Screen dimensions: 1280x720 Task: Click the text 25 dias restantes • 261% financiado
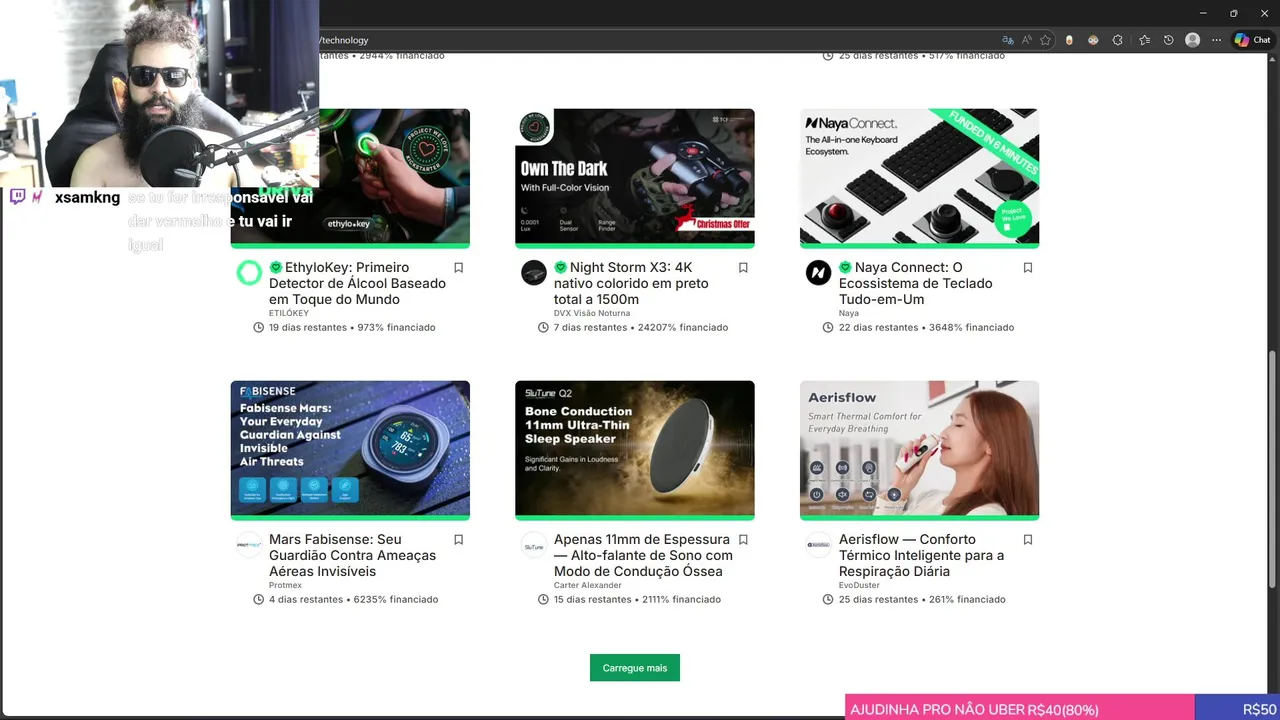[922, 600]
